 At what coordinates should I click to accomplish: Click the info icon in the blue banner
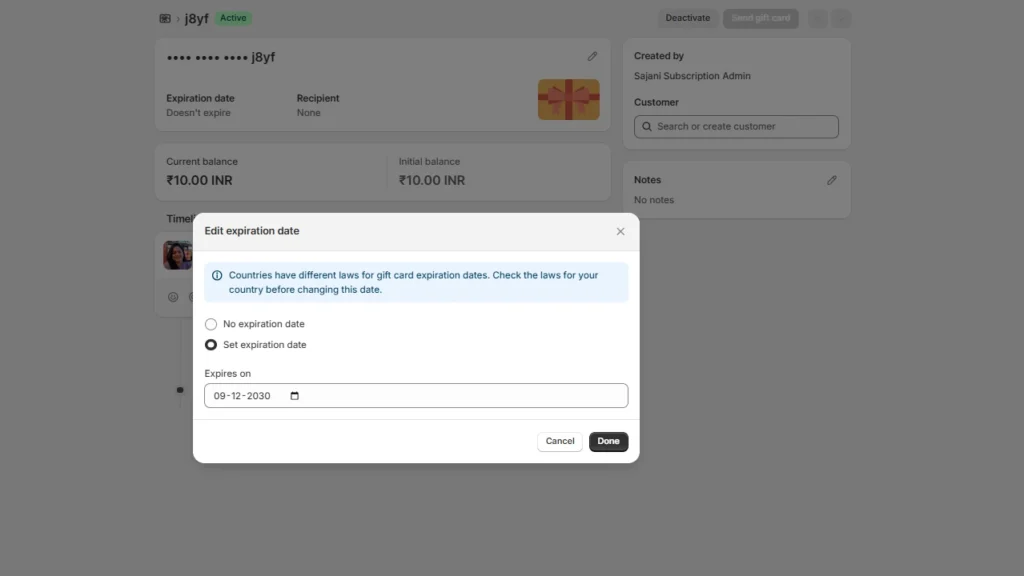(x=217, y=275)
